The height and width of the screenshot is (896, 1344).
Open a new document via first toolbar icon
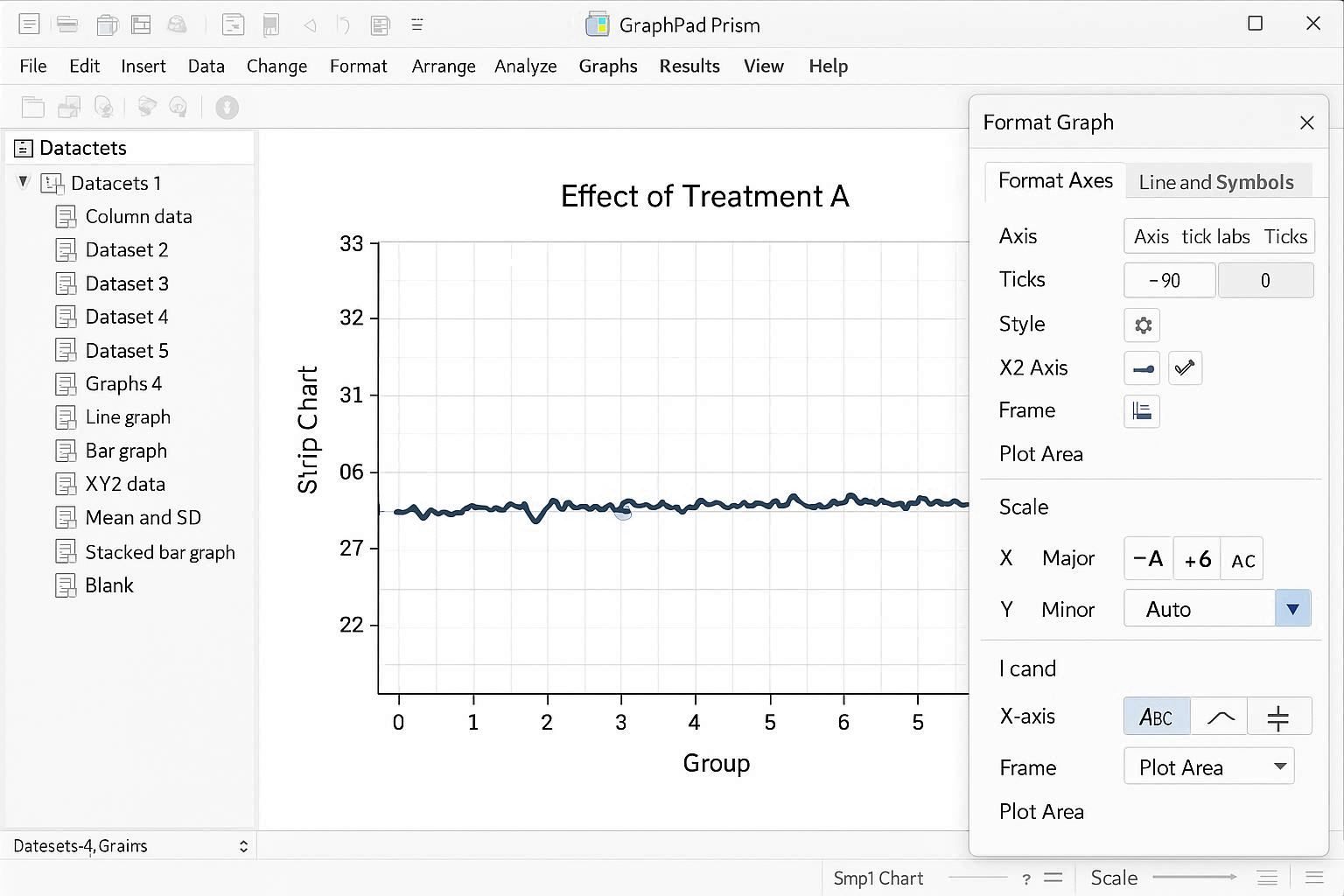tap(29, 24)
